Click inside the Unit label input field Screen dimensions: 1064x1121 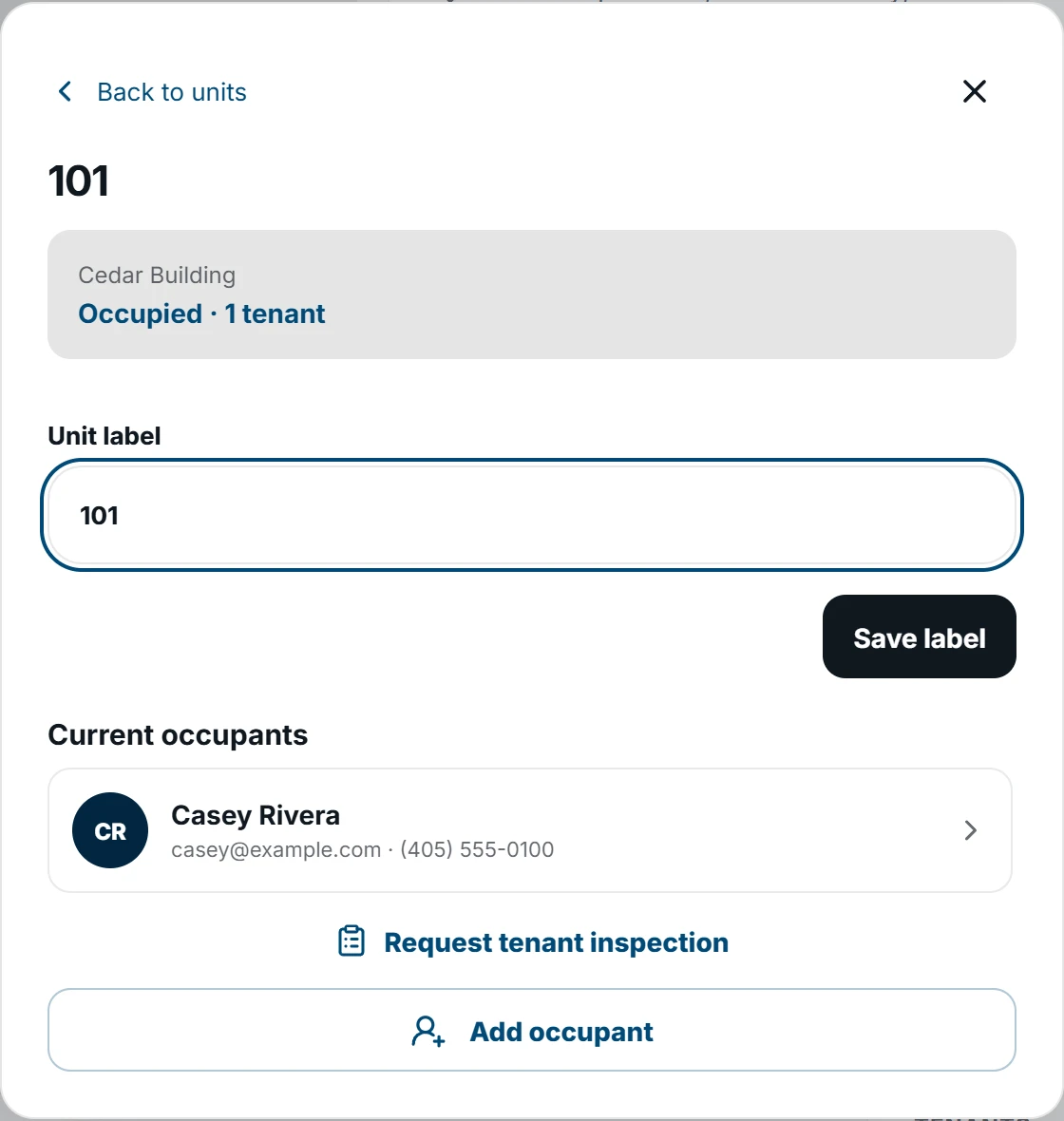pyautogui.click(x=532, y=515)
